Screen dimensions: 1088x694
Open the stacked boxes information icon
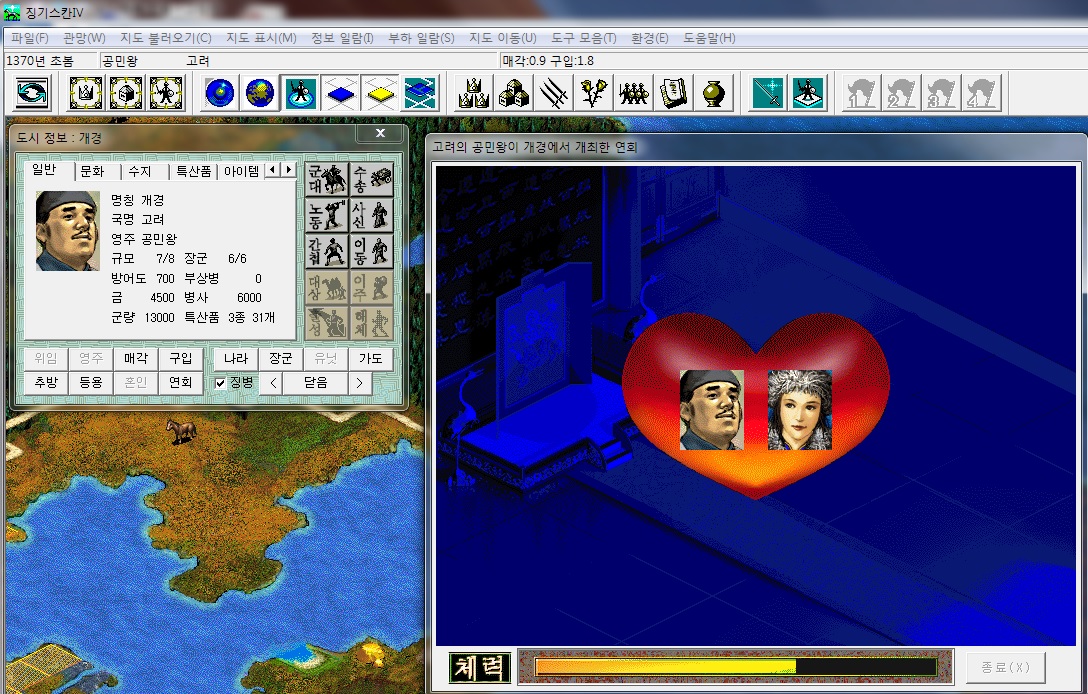pyautogui.click(x=514, y=92)
